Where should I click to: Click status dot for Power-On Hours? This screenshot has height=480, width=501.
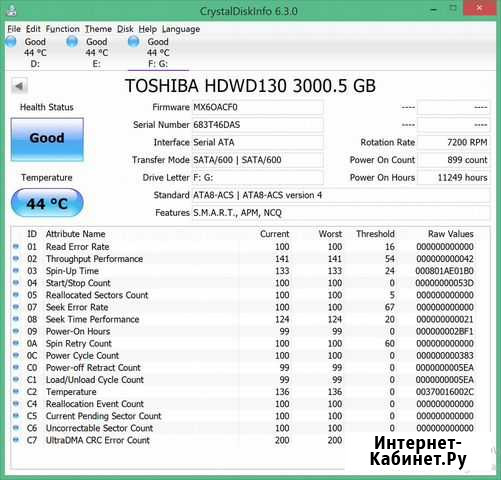(x=16, y=331)
